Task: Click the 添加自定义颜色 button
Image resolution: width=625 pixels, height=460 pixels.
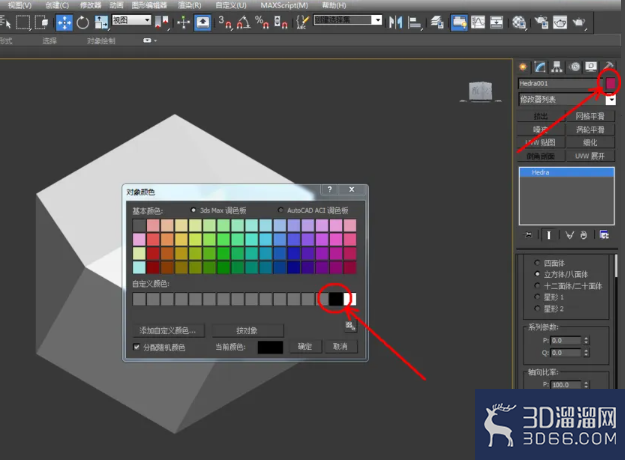Action: pos(168,330)
